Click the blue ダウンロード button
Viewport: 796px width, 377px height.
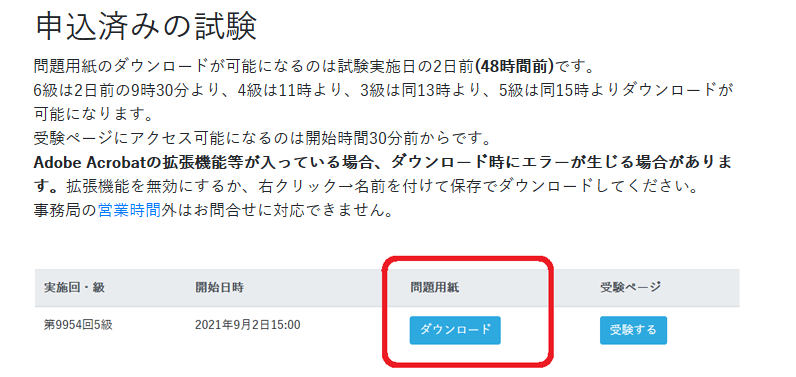455,330
